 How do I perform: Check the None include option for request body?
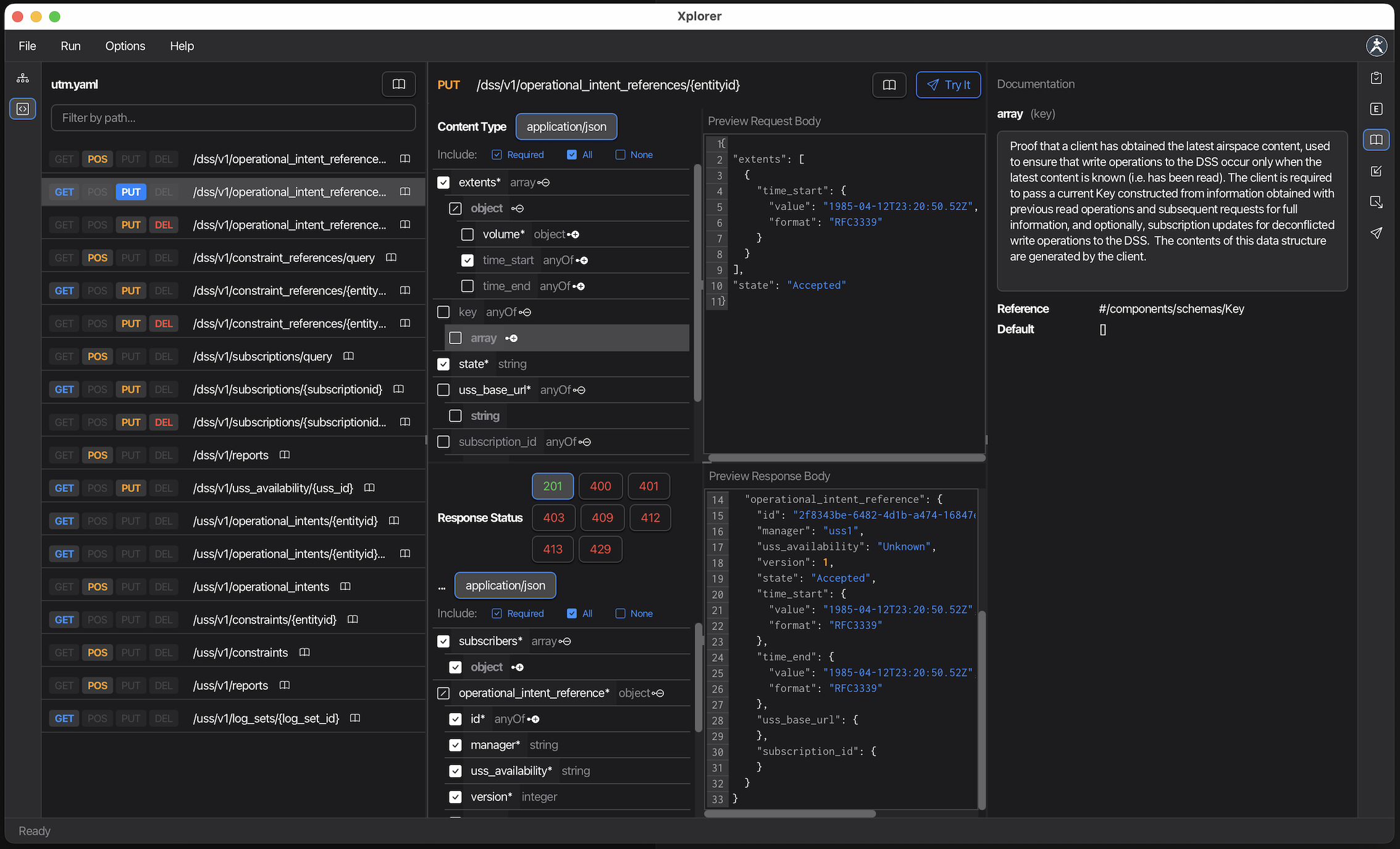click(x=620, y=154)
